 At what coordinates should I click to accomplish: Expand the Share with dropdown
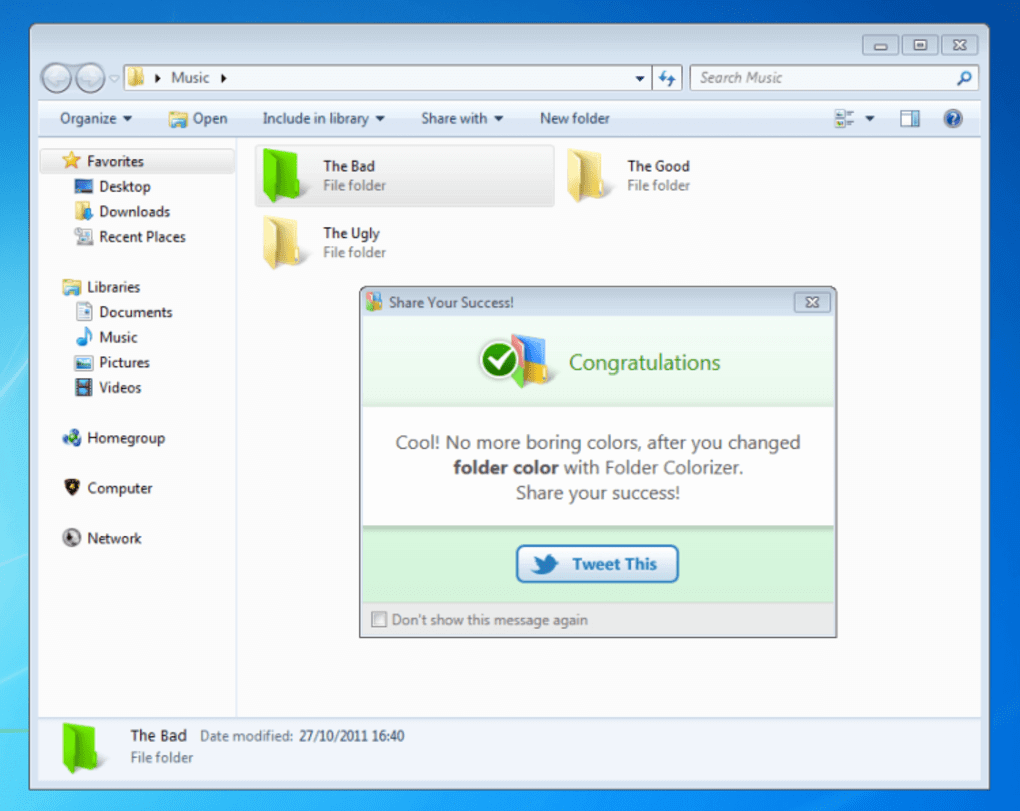[x=462, y=118]
